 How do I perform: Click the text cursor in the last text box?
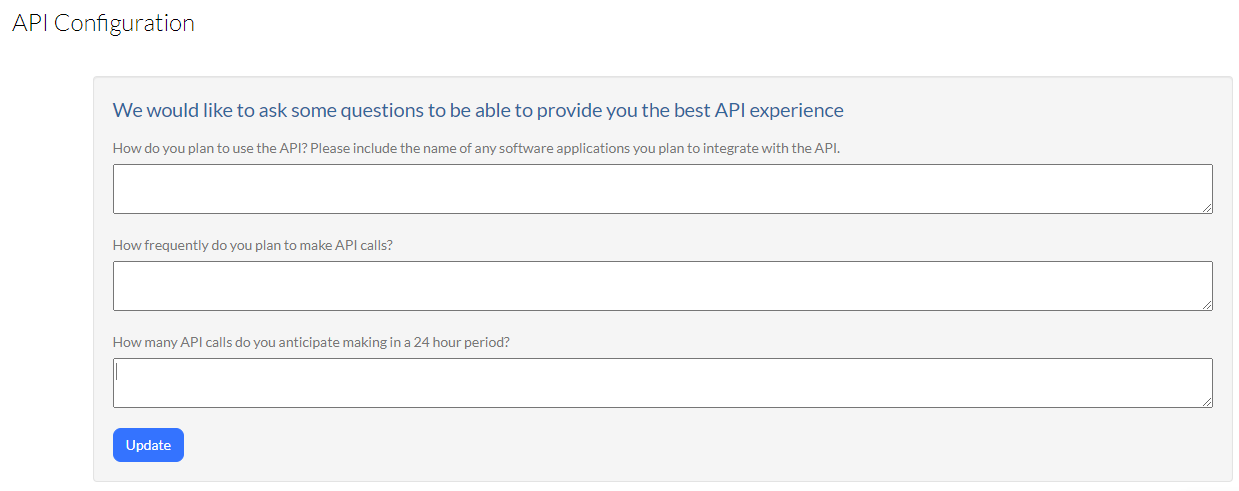pyautogui.click(x=117, y=372)
